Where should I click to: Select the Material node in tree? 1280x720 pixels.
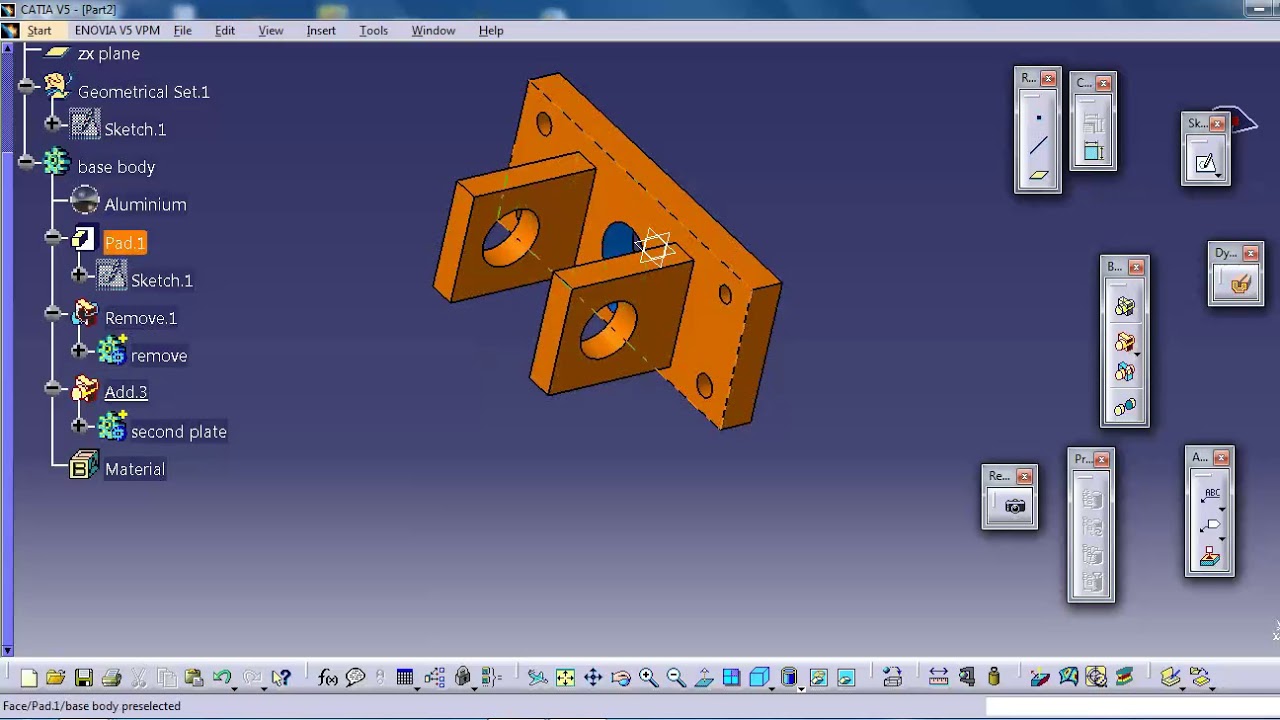(x=134, y=469)
